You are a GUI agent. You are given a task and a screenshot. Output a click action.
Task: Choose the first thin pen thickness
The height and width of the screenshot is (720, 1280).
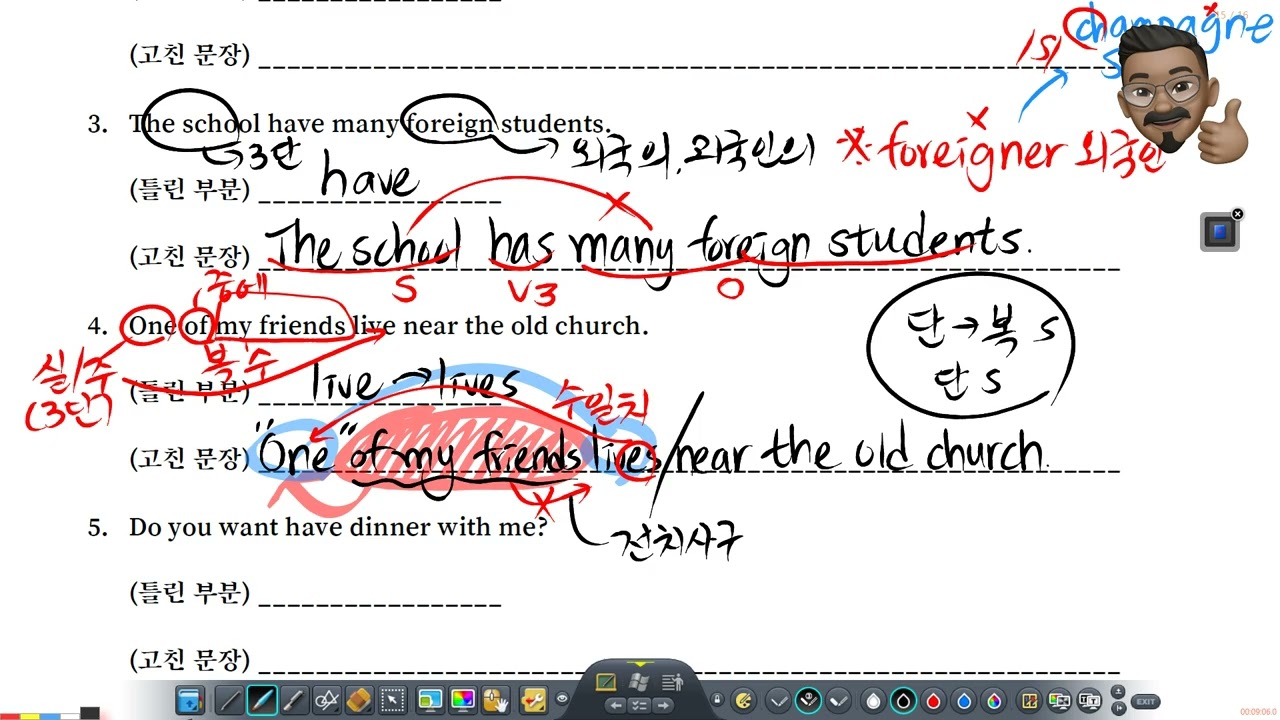(778, 700)
